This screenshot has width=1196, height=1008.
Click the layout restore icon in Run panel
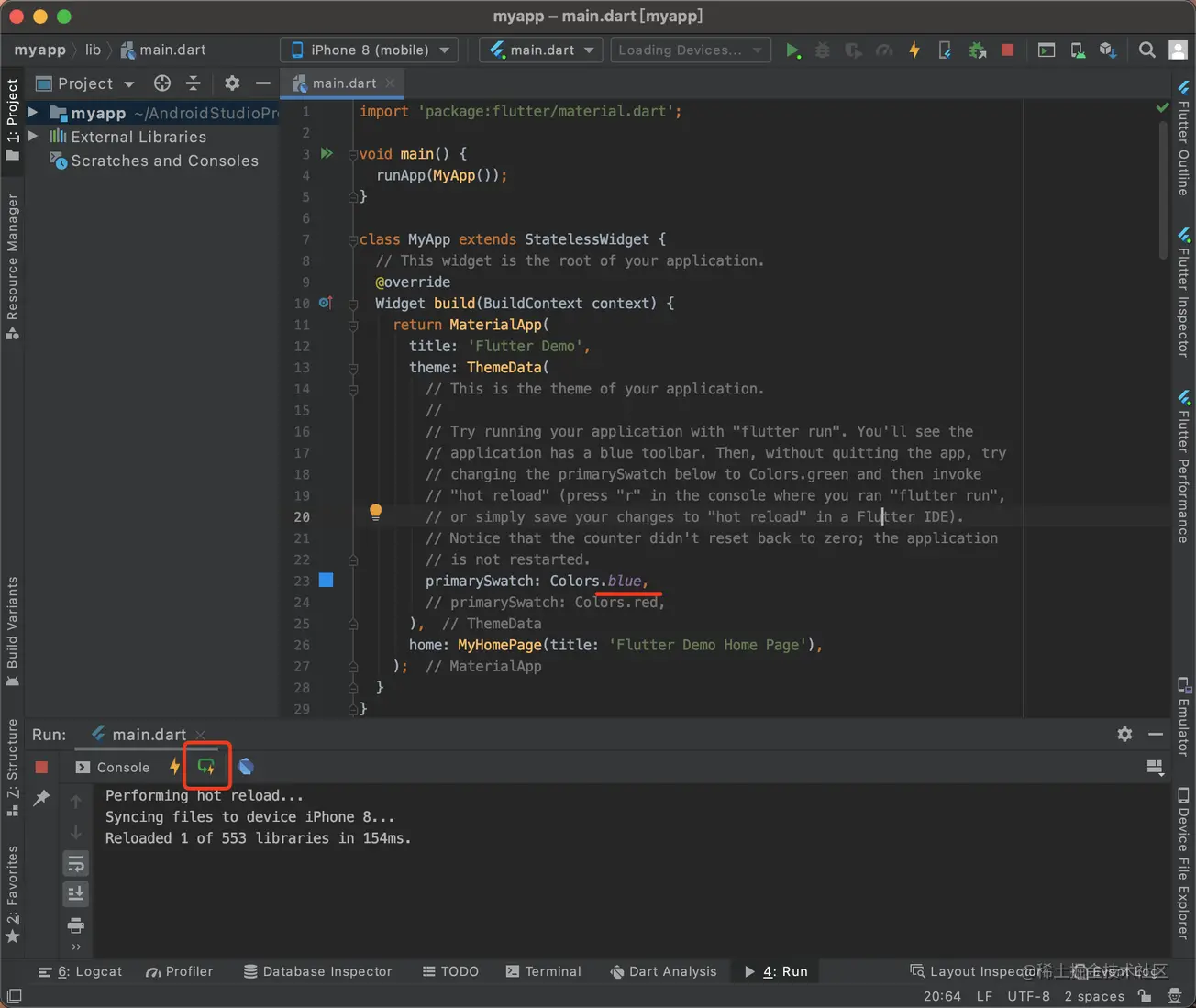[1155, 767]
